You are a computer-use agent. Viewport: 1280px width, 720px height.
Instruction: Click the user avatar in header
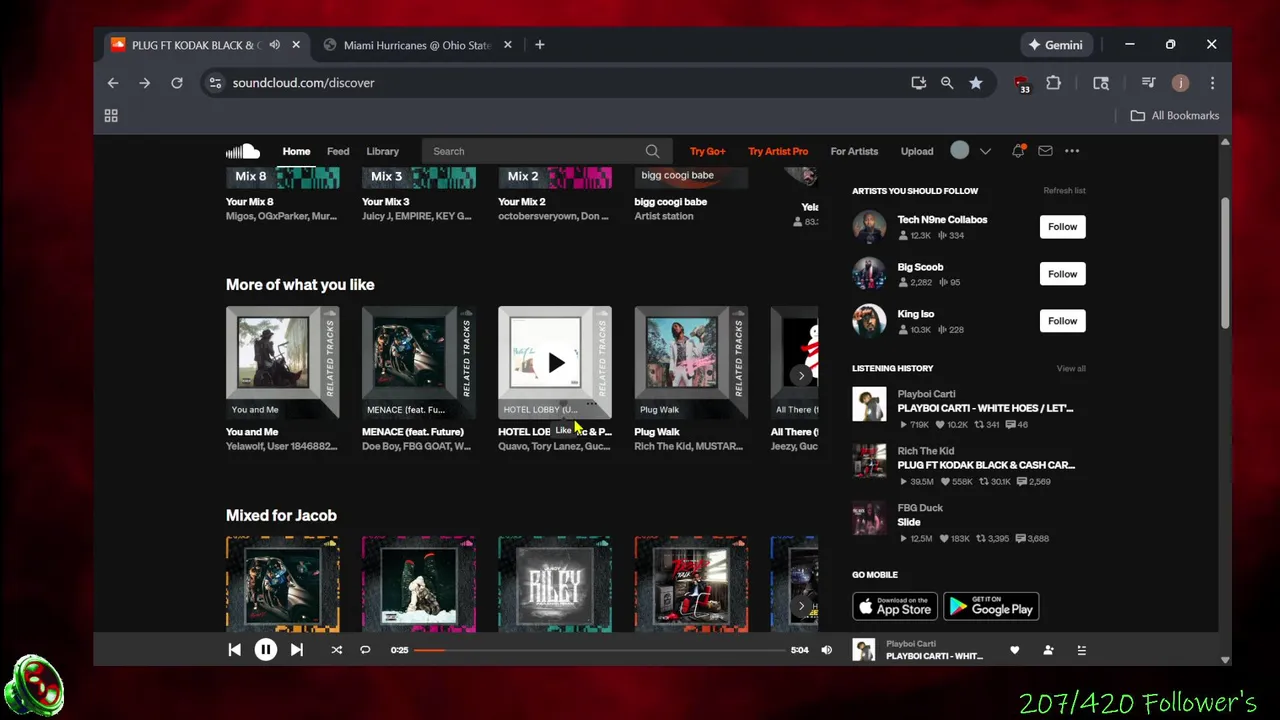coord(960,151)
